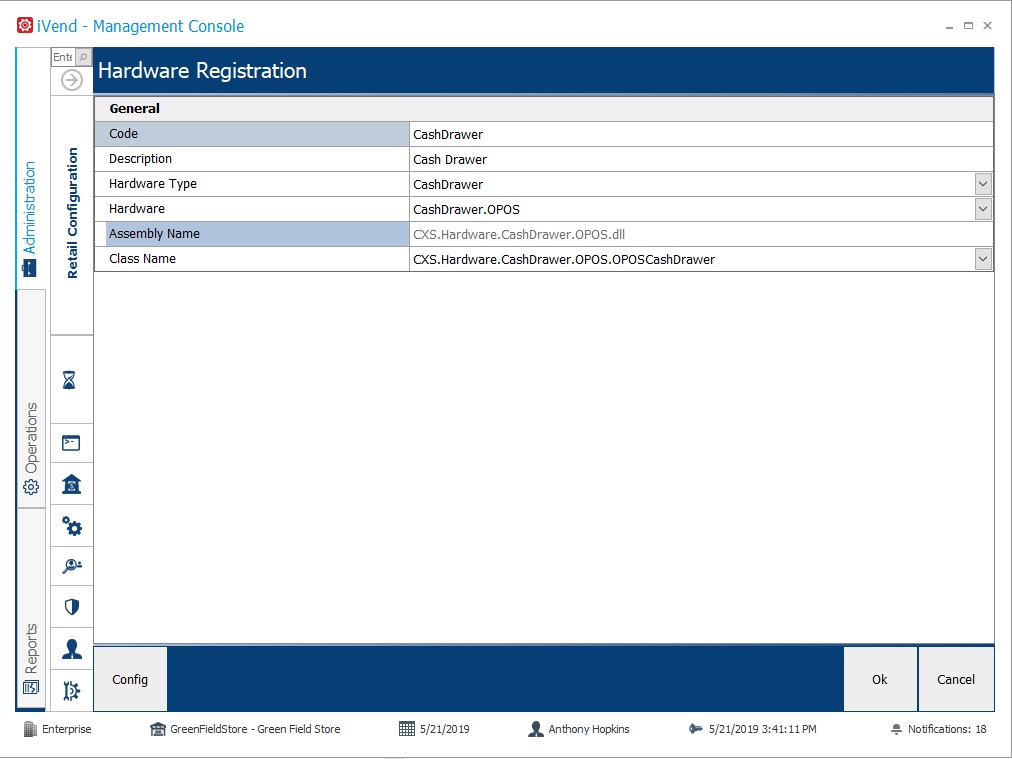Select the Assembly Name row label
The width and height of the screenshot is (1012, 759).
tap(252, 234)
